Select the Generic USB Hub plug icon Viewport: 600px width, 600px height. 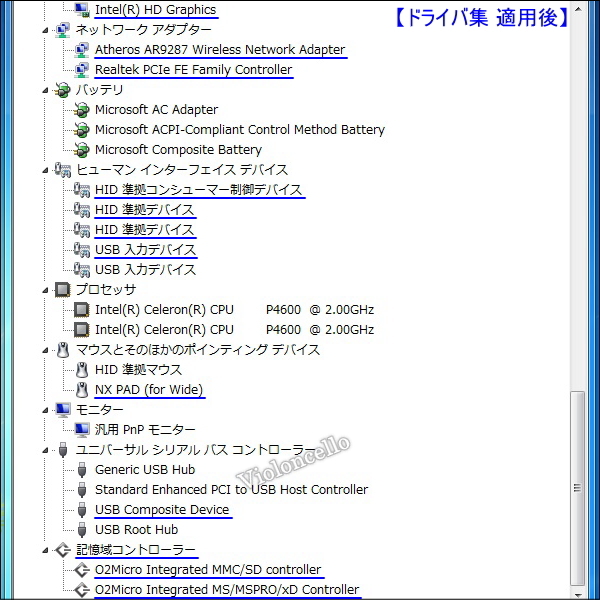coord(82,470)
